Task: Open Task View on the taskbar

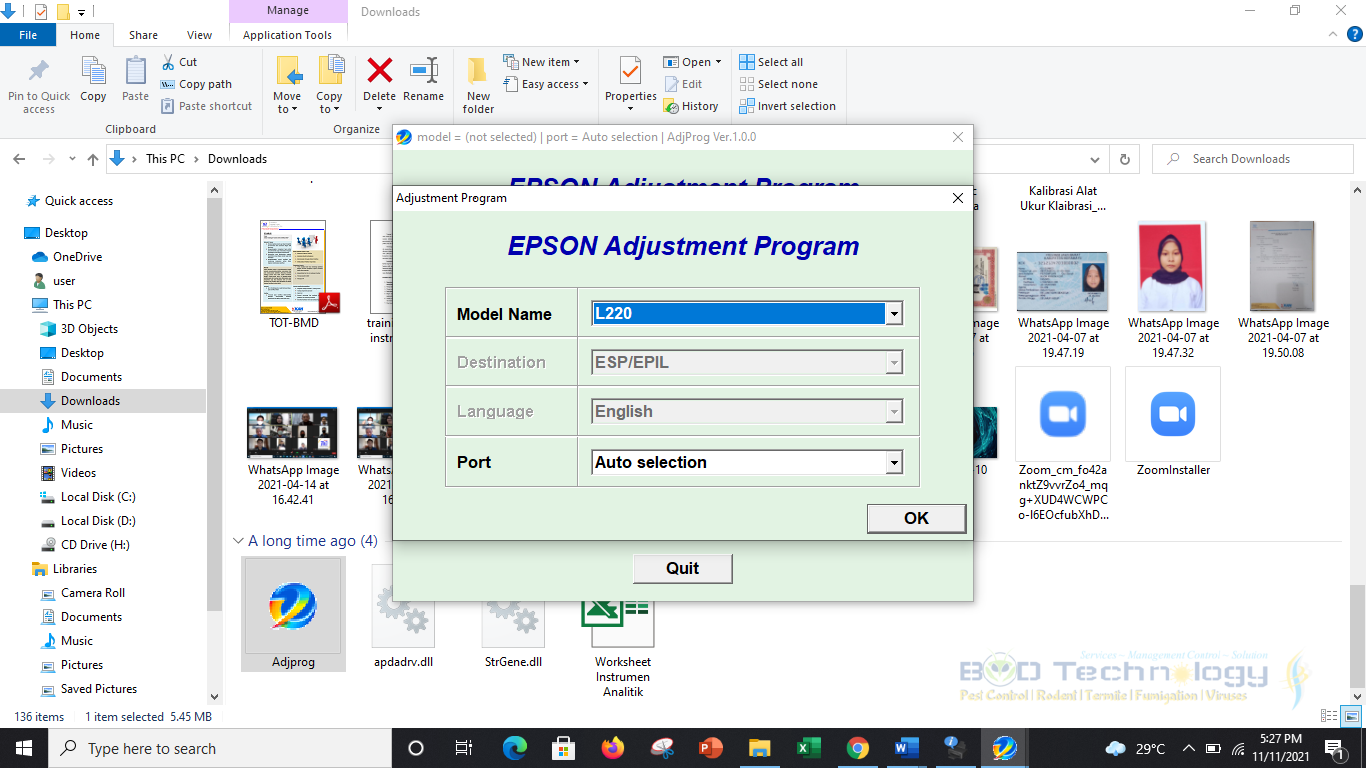Action: [464, 748]
